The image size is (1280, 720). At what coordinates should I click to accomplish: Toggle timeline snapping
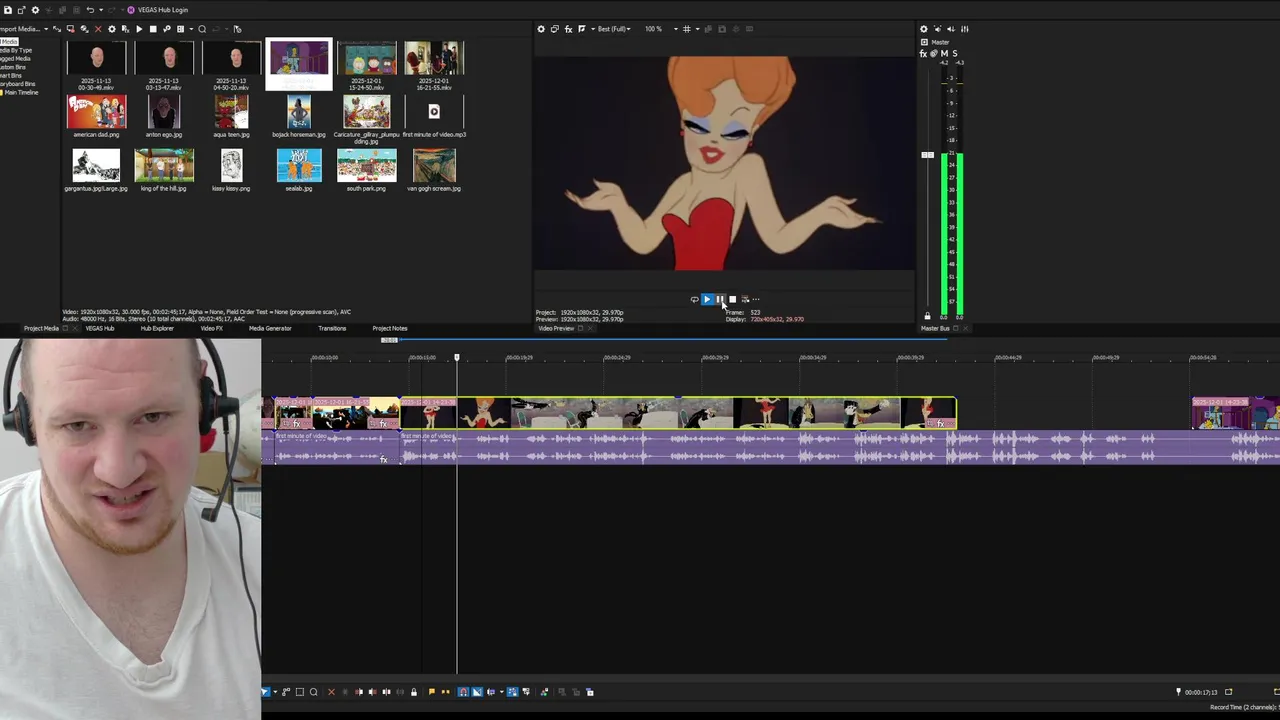463,692
